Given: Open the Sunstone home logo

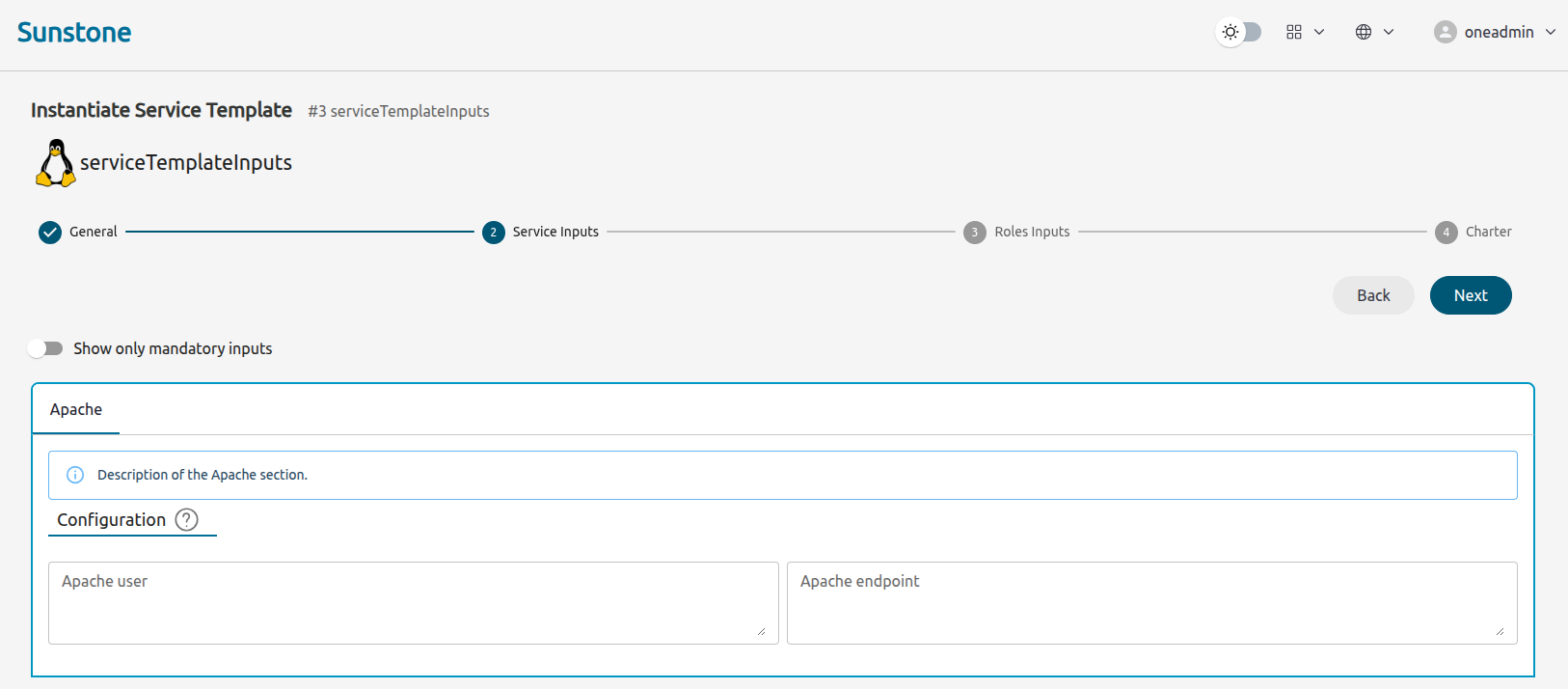Looking at the screenshot, I should coord(74,32).
